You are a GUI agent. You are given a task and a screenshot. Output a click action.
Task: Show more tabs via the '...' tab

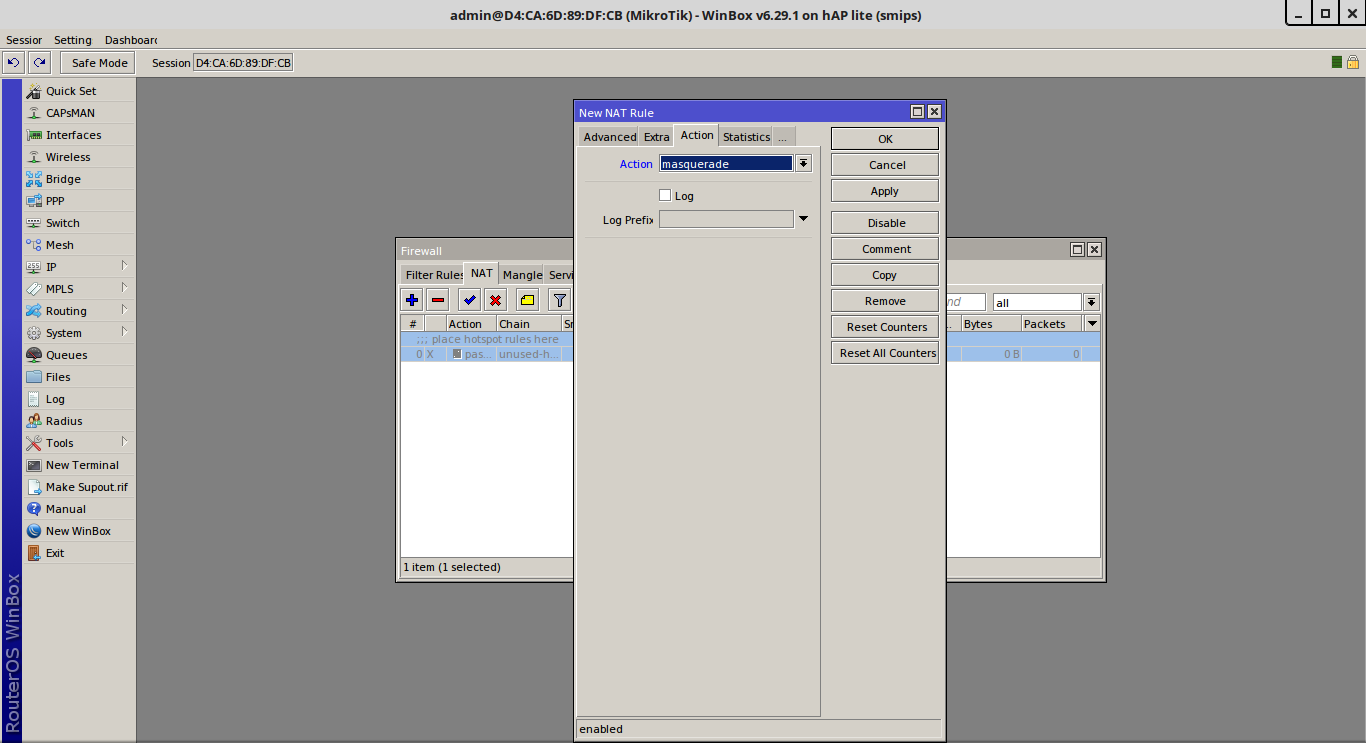782,137
